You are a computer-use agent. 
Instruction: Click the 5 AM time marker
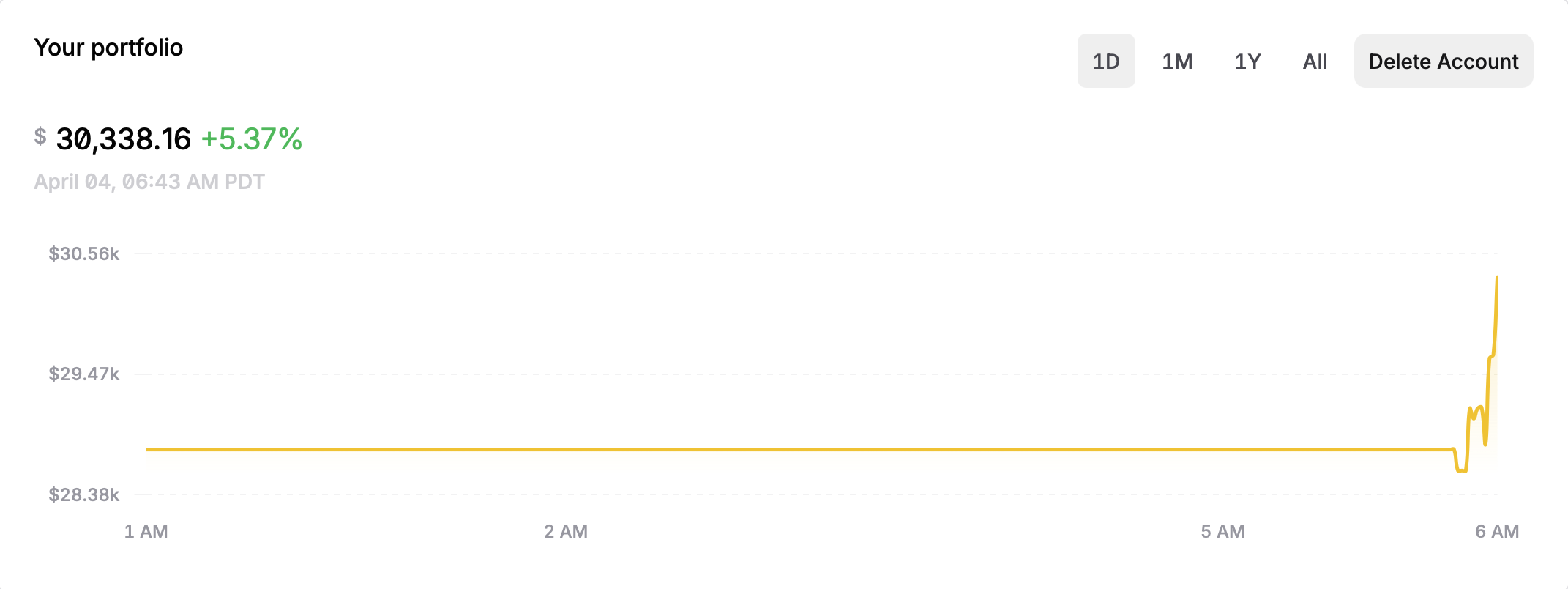pyautogui.click(x=1222, y=531)
